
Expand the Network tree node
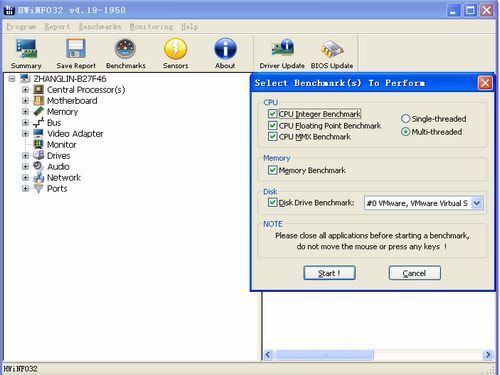[25, 177]
